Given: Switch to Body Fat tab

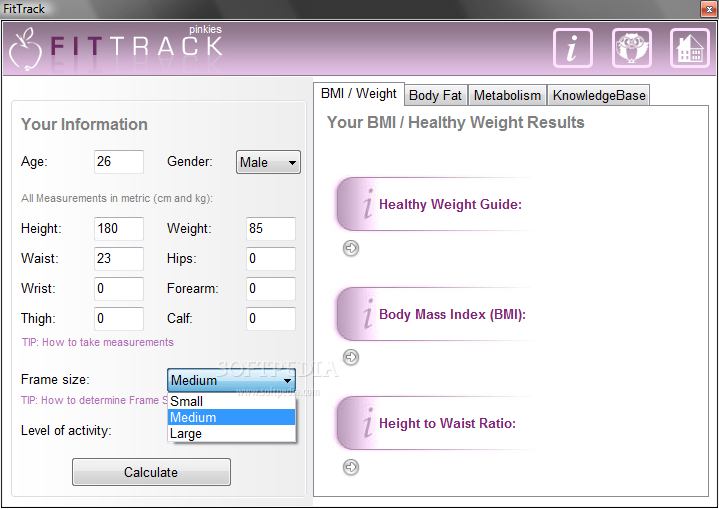Looking at the screenshot, I should [435, 95].
